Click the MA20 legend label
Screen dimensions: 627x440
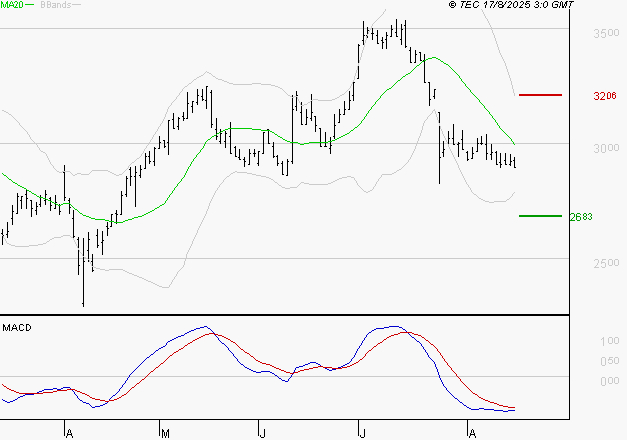12,4
